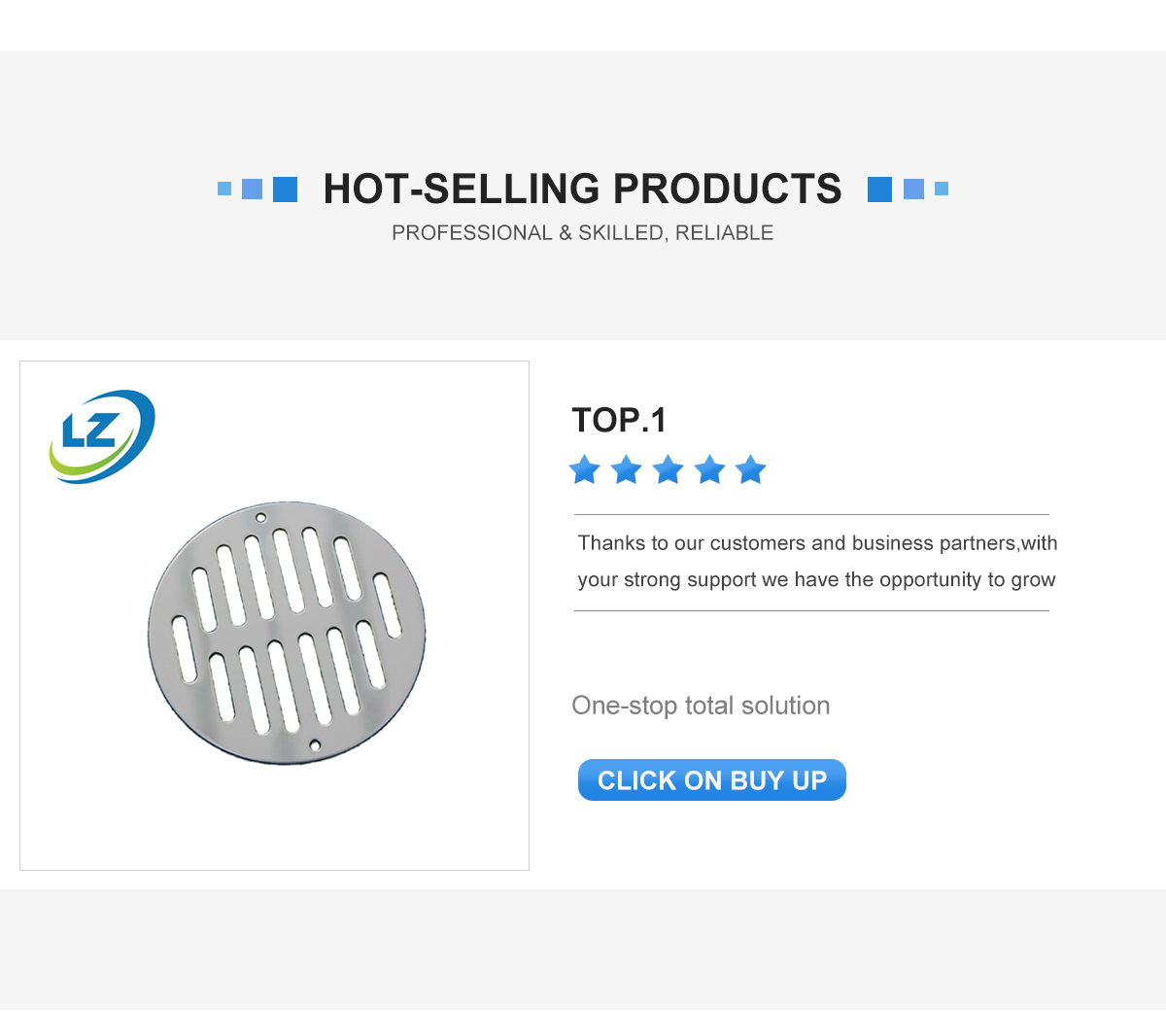Click the largest blue square left of heading
This screenshot has height=1036, width=1166.
point(286,190)
